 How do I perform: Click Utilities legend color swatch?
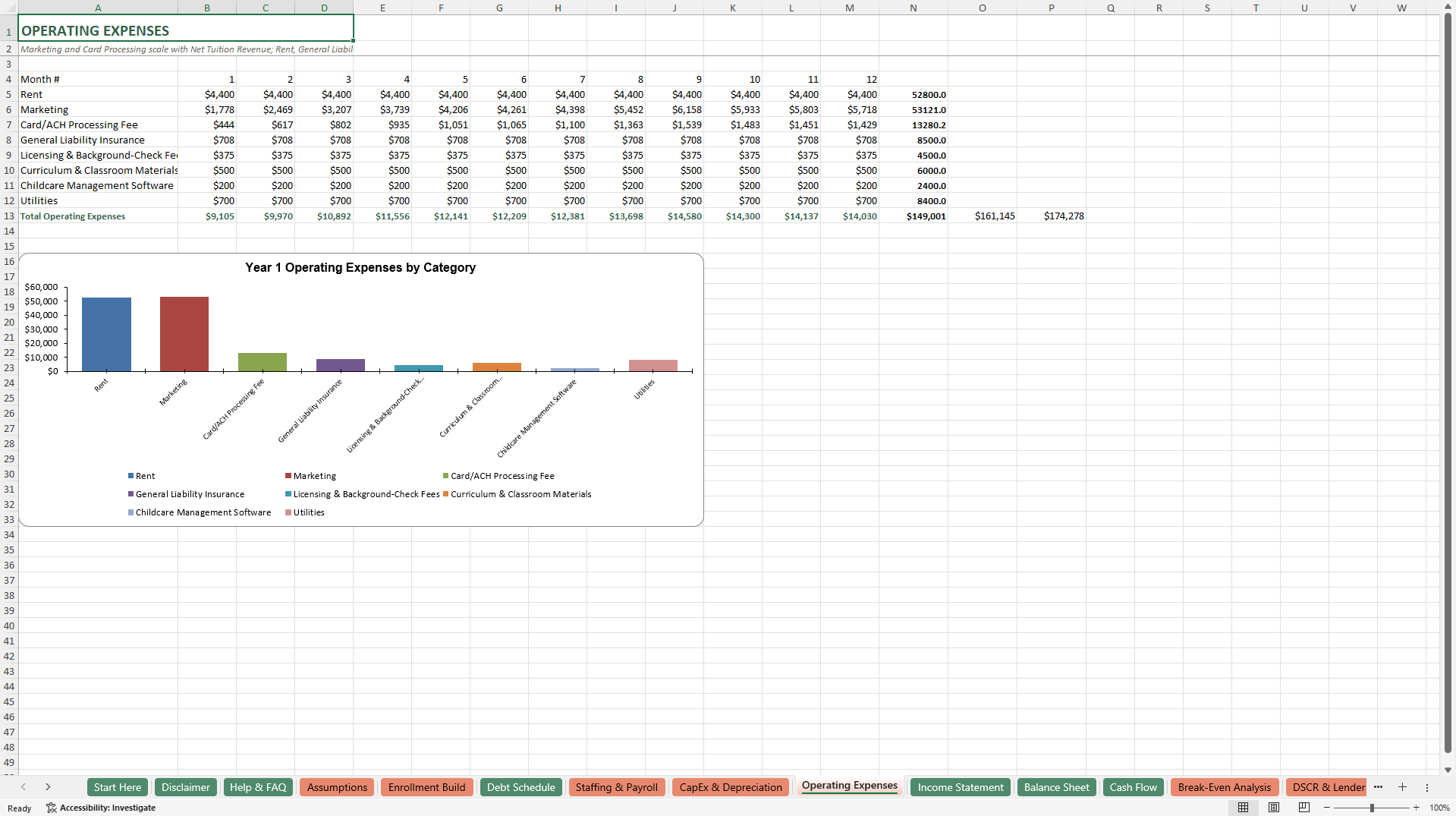[288, 512]
